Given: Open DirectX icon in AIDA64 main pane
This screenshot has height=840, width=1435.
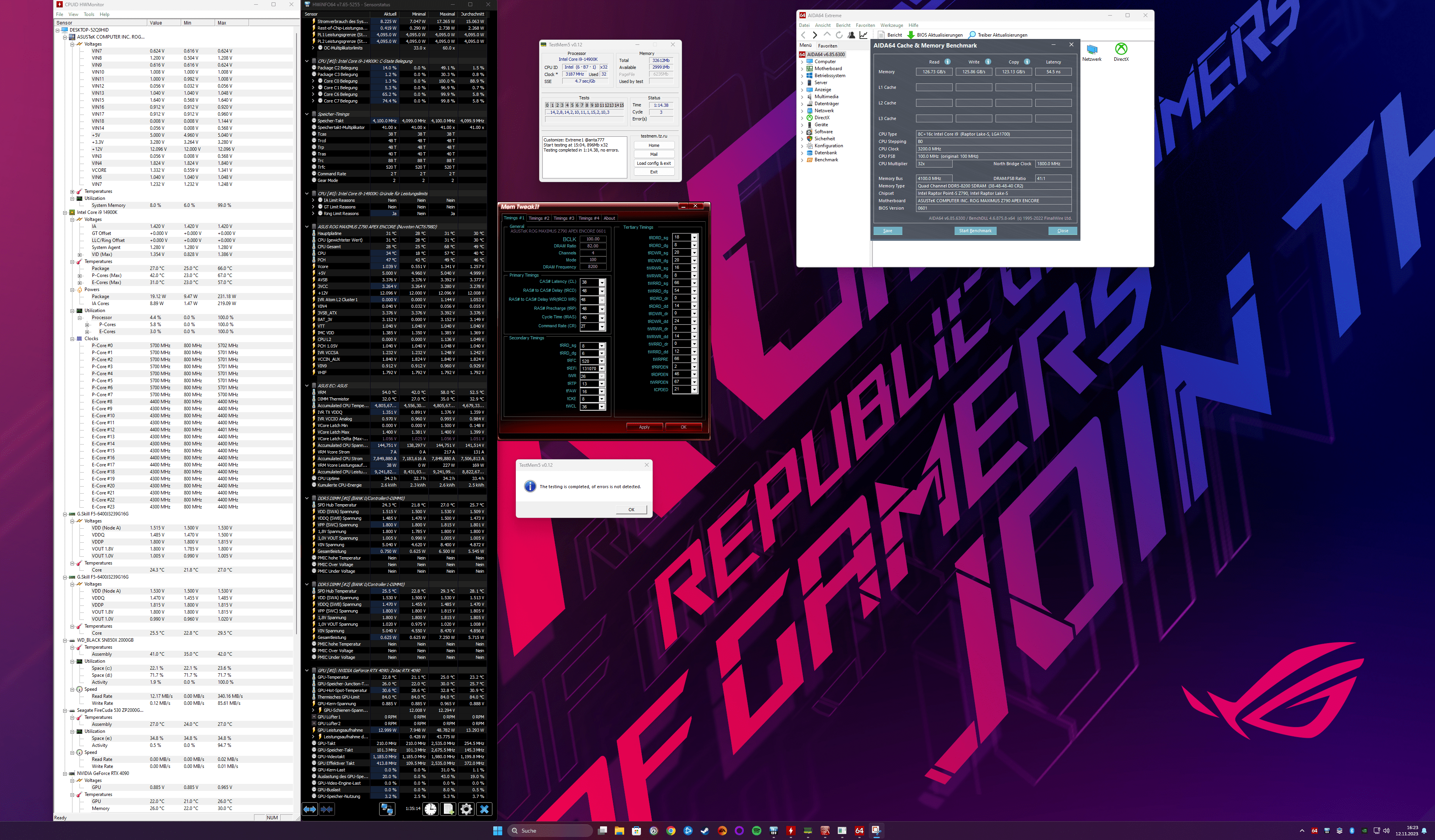Looking at the screenshot, I should point(1121,52).
